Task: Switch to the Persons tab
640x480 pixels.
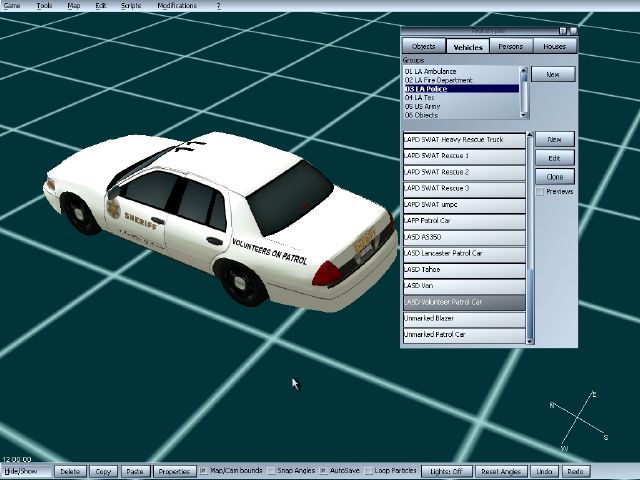Action: (x=511, y=46)
